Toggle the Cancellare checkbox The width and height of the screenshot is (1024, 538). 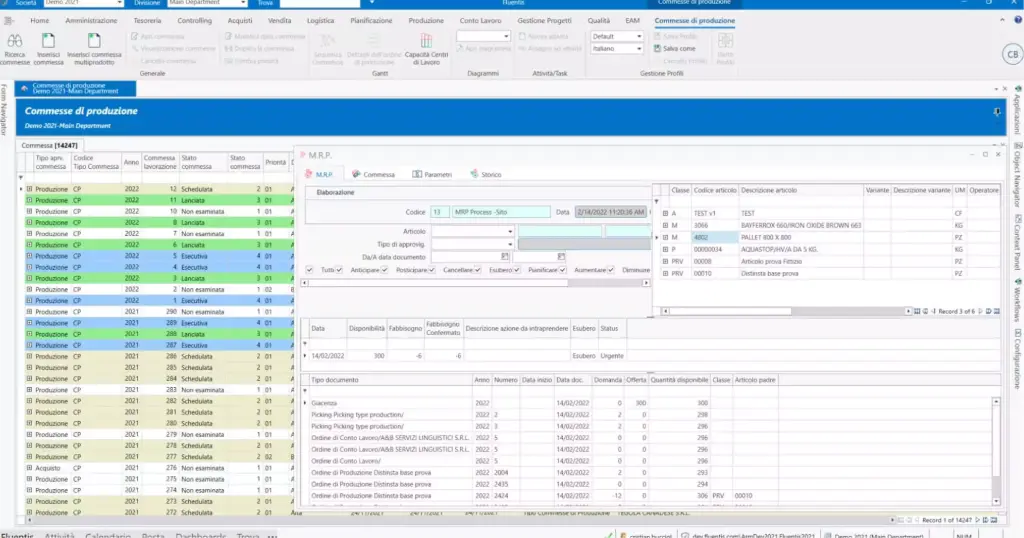477,270
